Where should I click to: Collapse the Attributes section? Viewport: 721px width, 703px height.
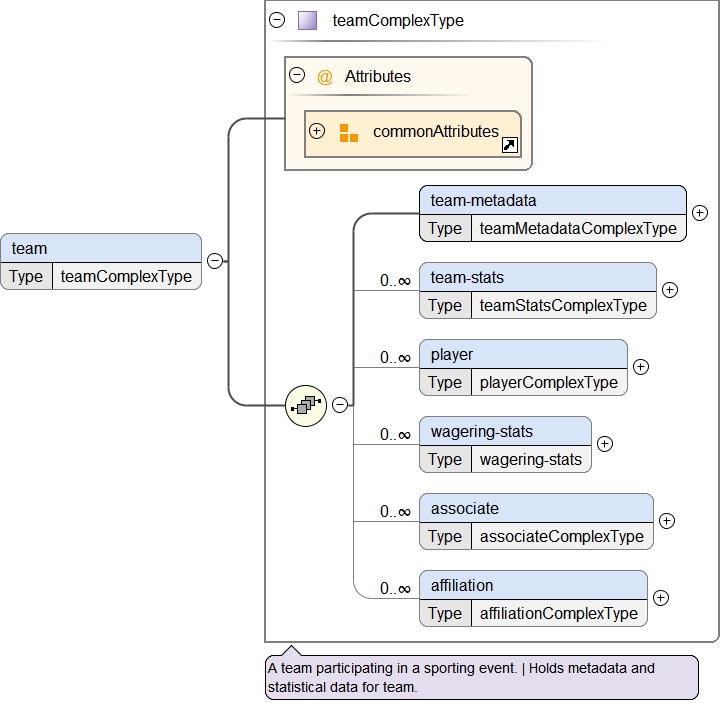coord(296,76)
